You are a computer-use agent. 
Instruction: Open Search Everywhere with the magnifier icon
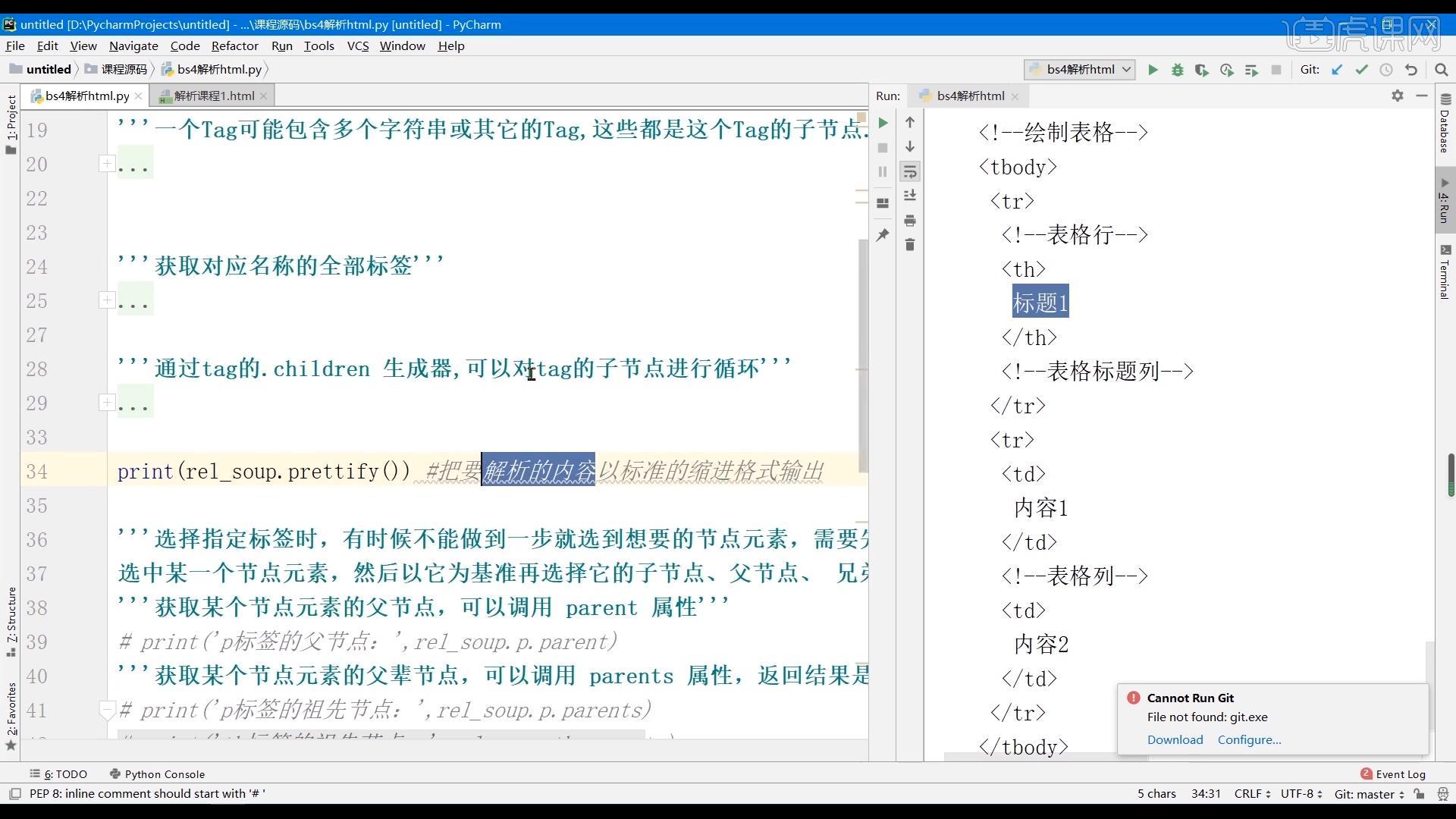(x=1442, y=70)
